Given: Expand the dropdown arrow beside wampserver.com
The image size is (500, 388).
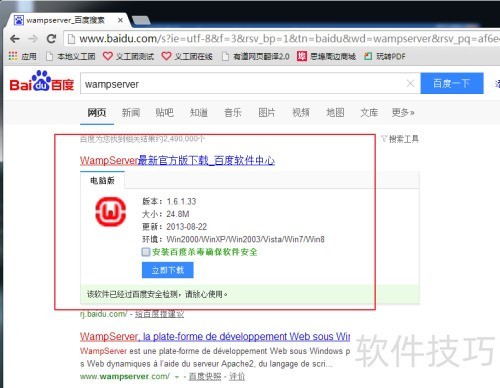Looking at the screenshot, I should (177, 377).
